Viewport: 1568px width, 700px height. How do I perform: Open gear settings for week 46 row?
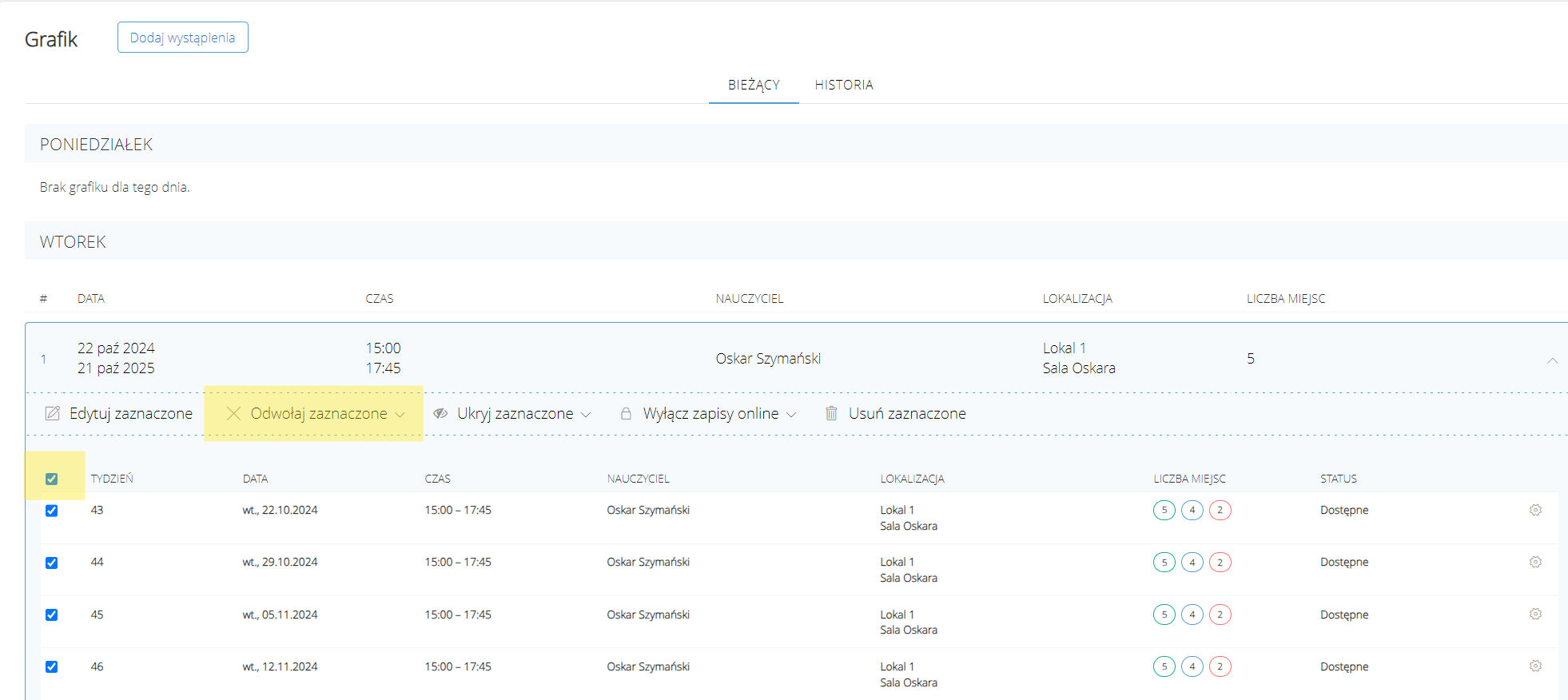[x=1535, y=666]
